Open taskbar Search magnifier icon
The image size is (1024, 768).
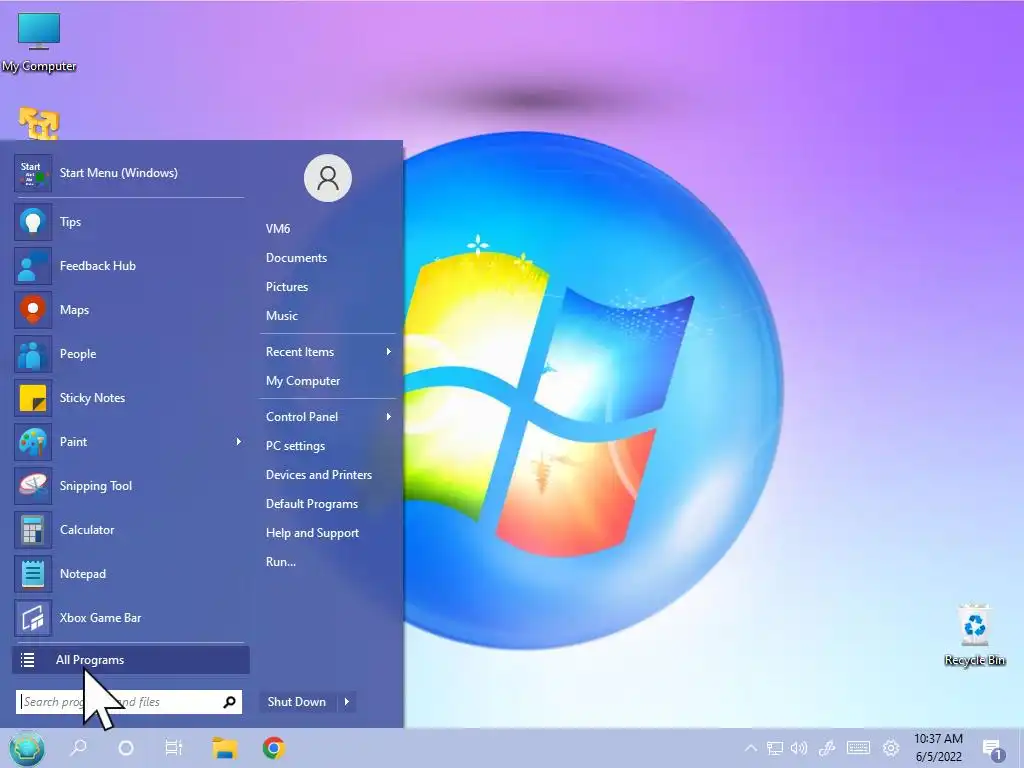click(78, 747)
